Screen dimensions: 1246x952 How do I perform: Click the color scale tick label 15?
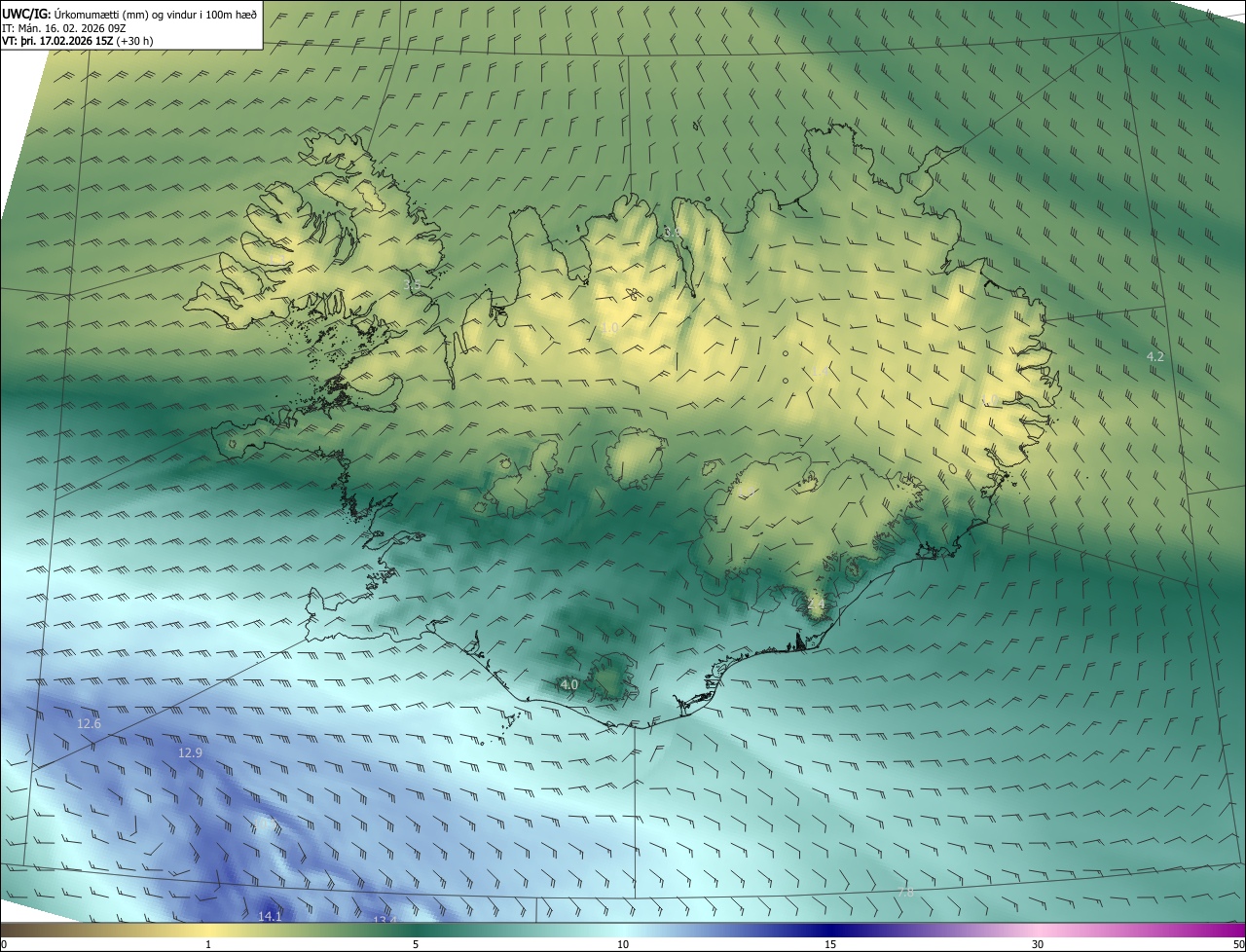click(830, 944)
